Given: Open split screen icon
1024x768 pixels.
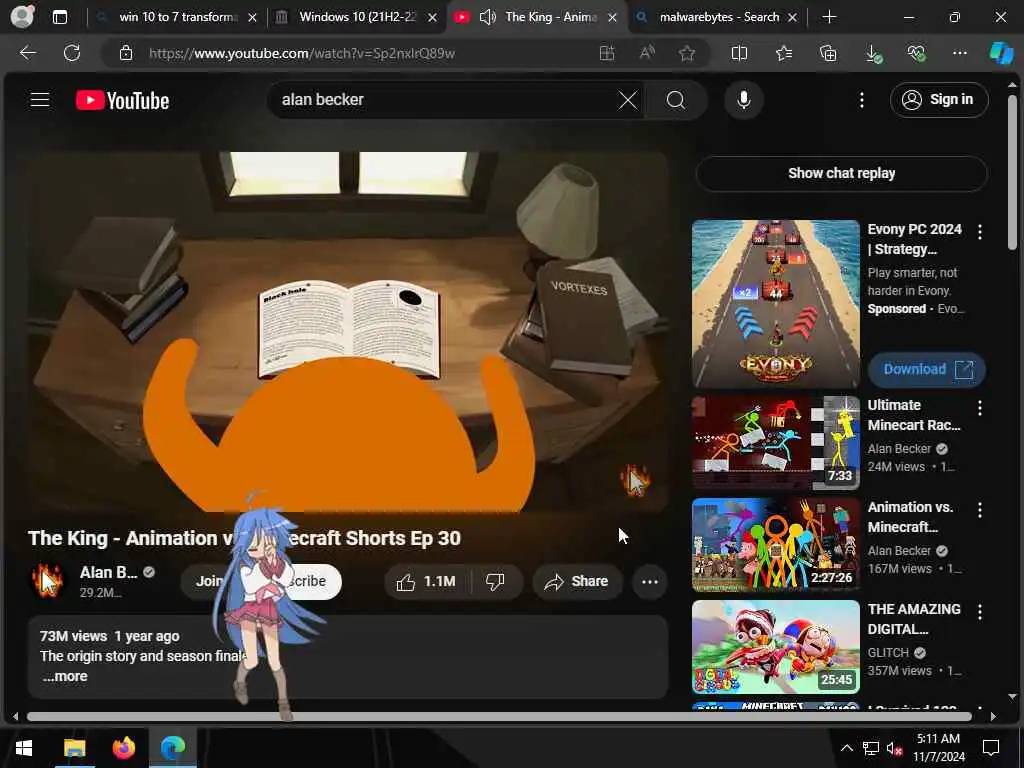Looking at the screenshot, I should [x=739, y=53].
